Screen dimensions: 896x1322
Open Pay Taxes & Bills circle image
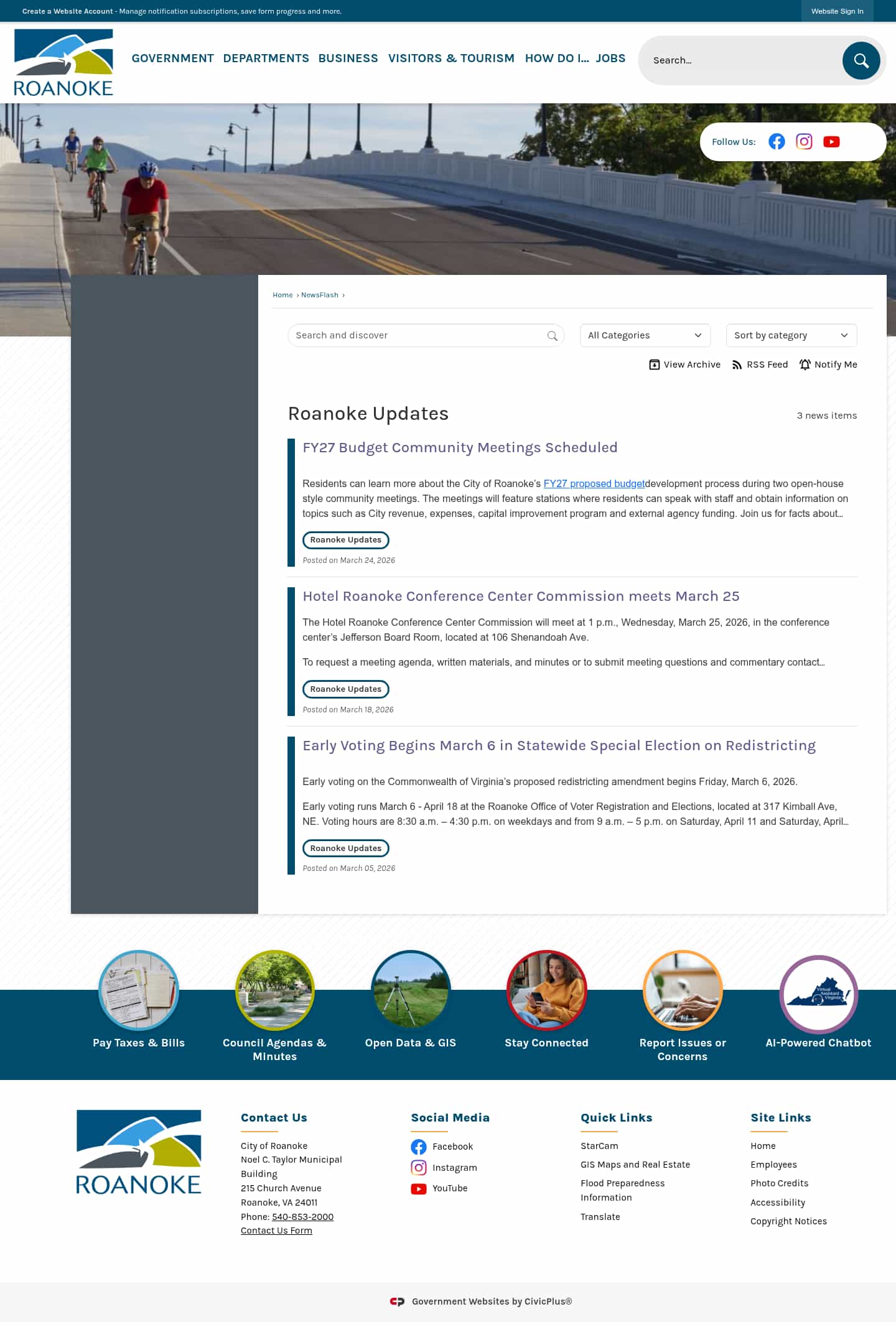point(139,990)
